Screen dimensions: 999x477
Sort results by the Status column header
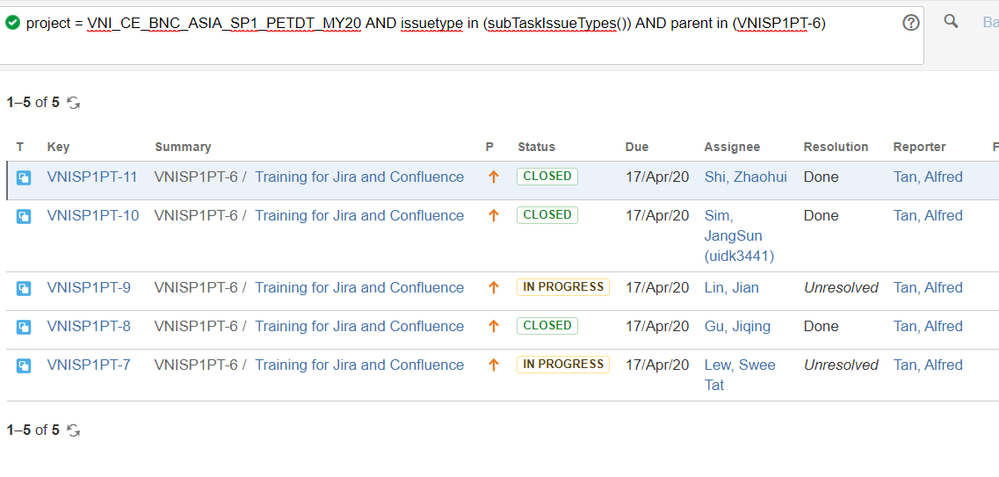pyautogui.click(x=536, y=147)
